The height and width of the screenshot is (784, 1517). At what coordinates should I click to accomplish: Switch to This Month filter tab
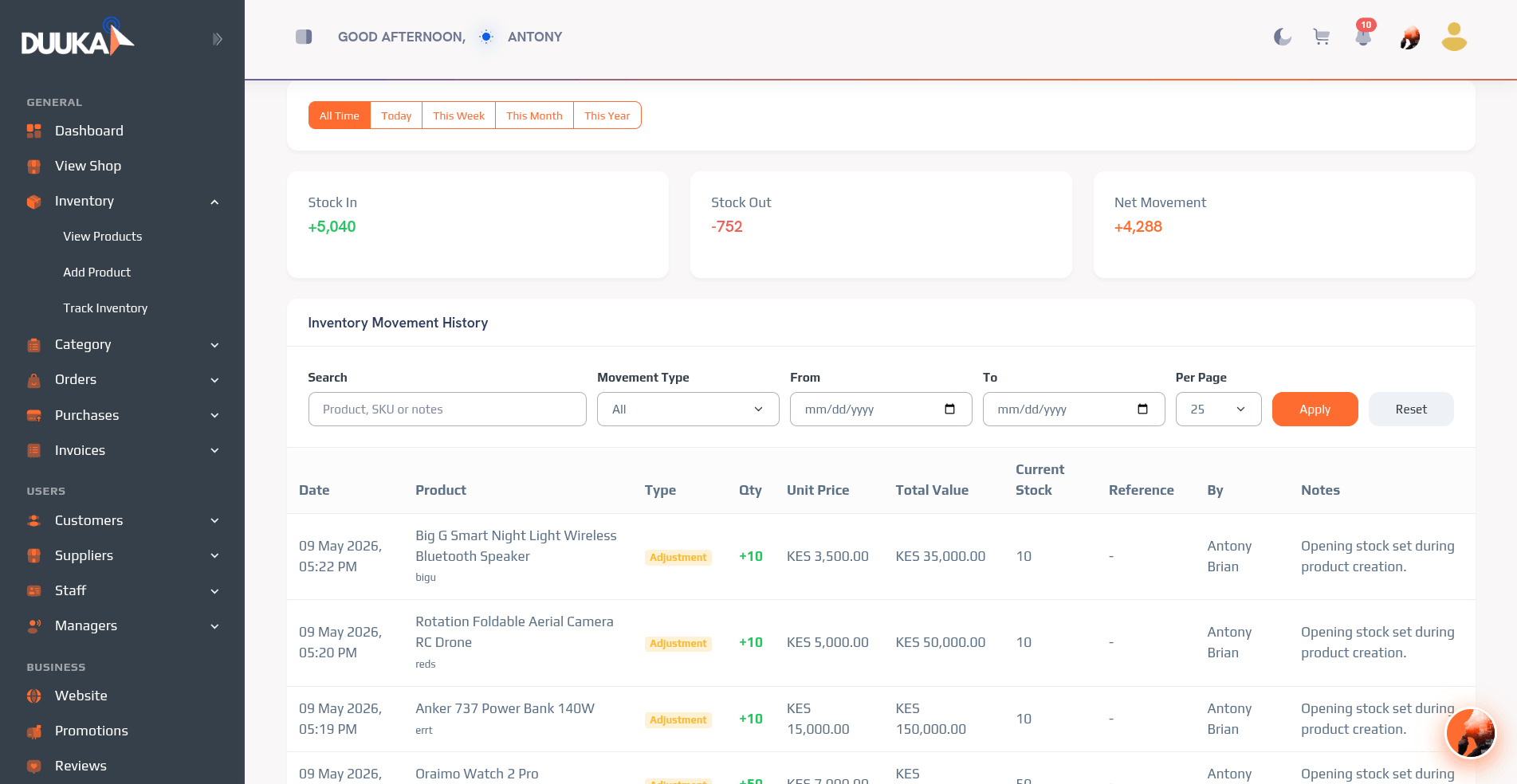click(534, 116)
